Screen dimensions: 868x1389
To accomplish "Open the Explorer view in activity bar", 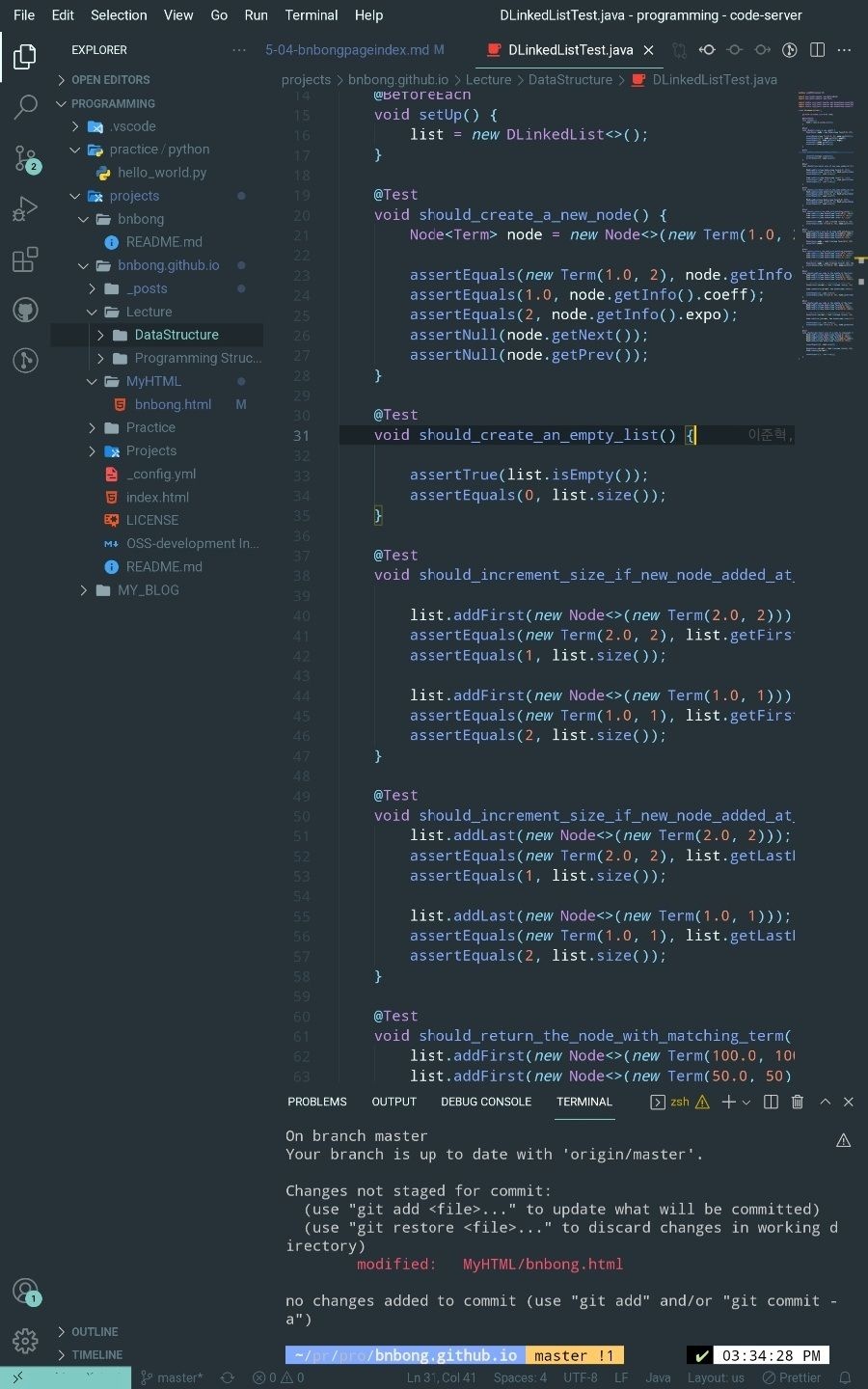I will 25,57.
